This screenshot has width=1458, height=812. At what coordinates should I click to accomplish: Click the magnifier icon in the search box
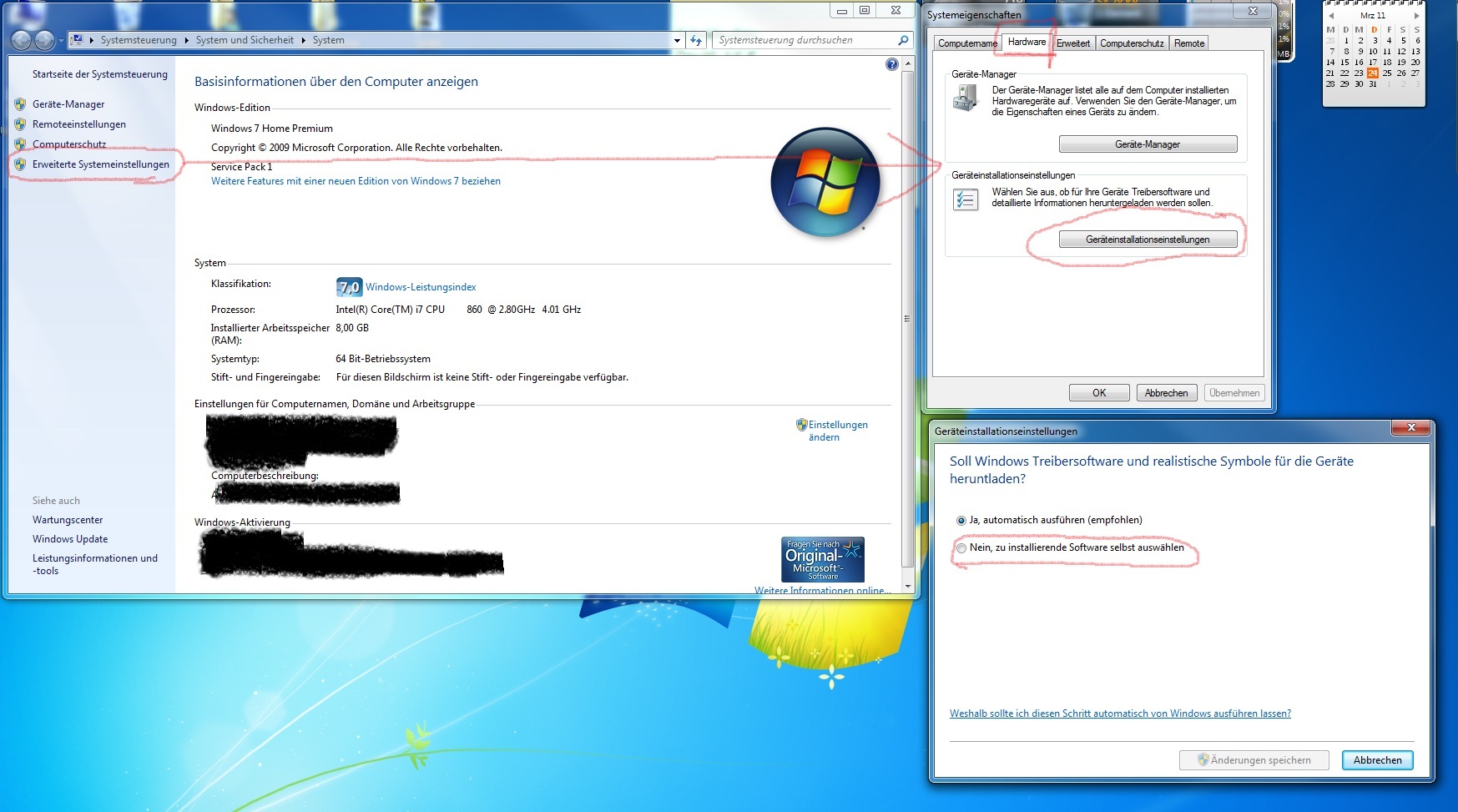(x=902, y=40)
